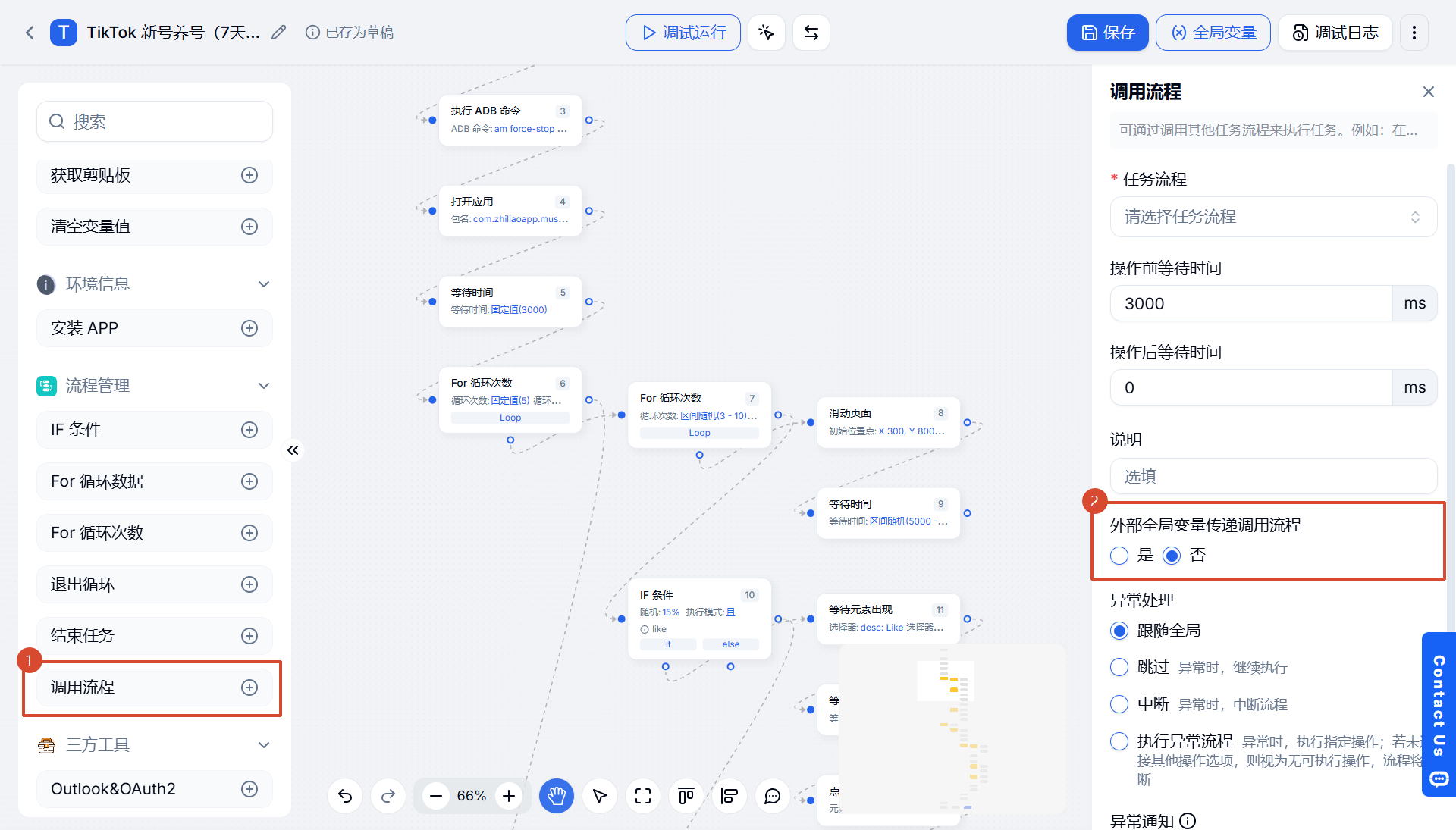Click the undo arrow icon
Screen dimensions: 1456x830
(345, 796)
